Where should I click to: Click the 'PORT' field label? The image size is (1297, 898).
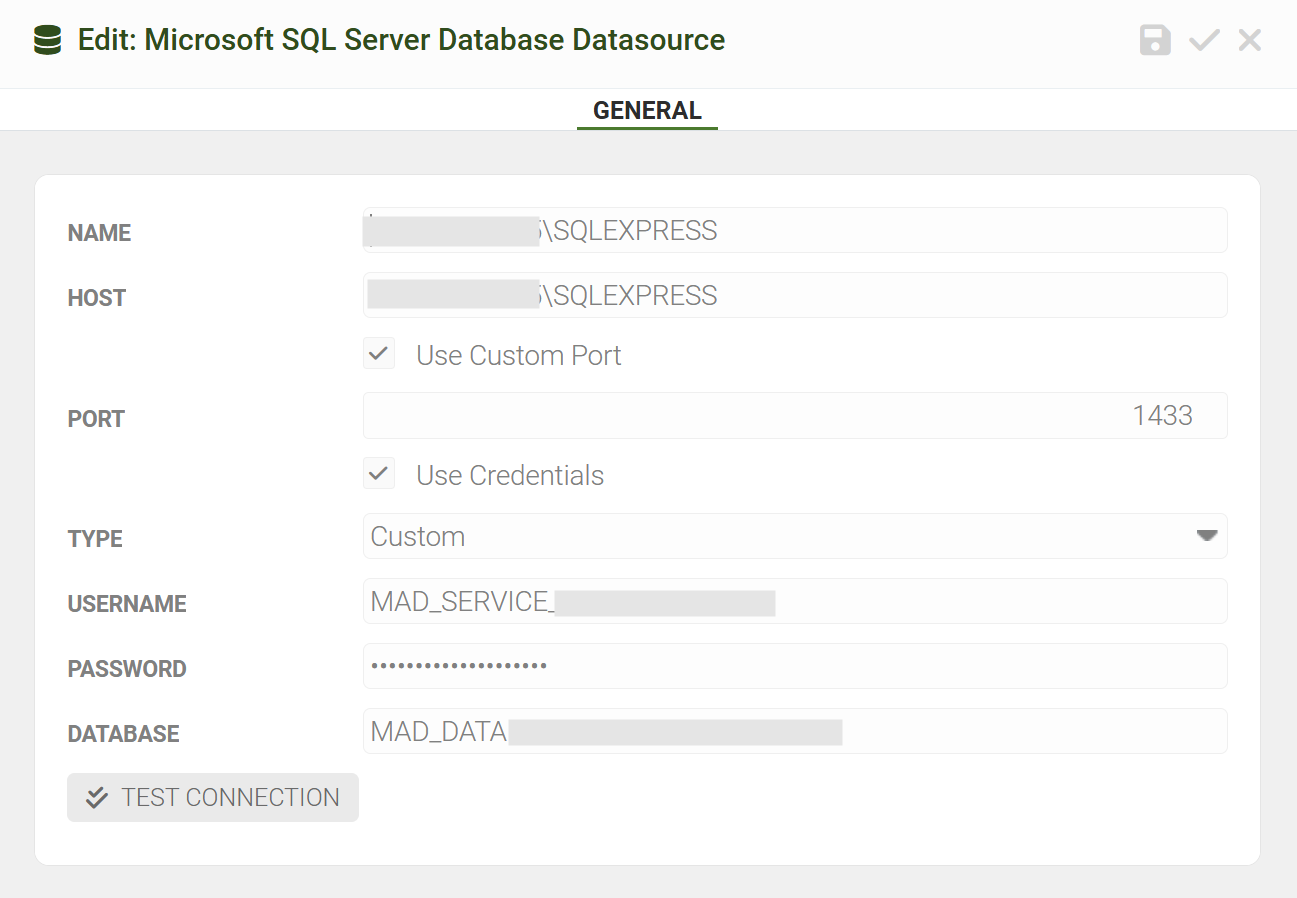pyautogui.click(x=96, y=419)
